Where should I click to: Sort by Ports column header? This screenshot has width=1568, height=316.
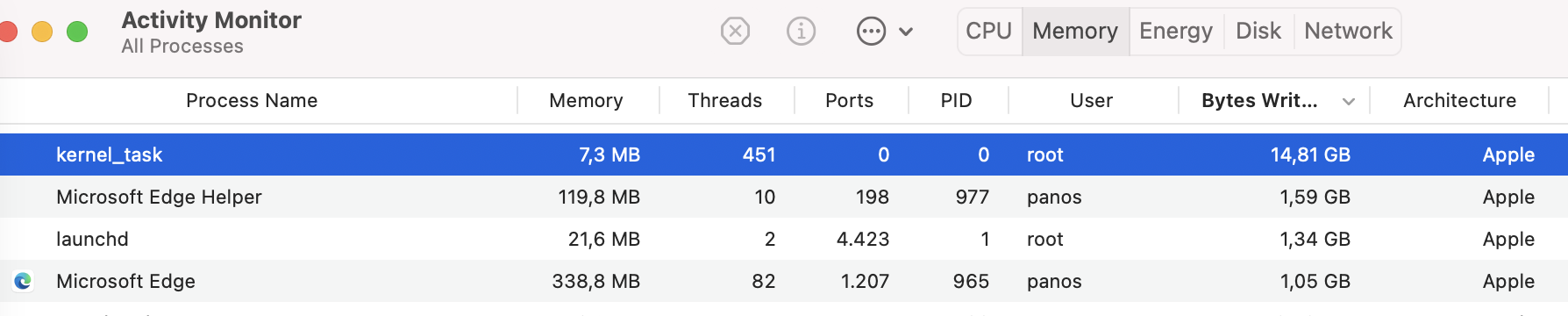coord(850,101)
